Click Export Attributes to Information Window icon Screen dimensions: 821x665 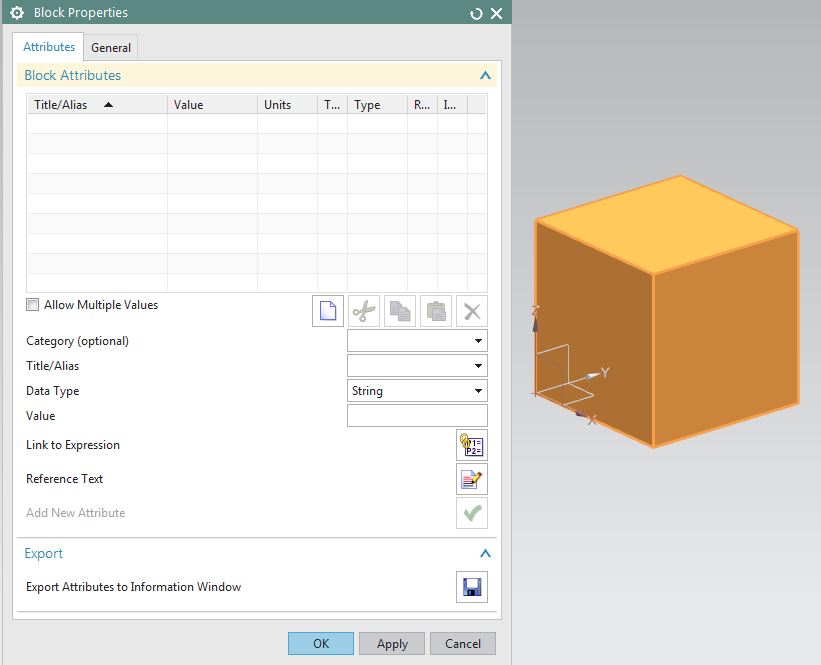tap(472, 587)
